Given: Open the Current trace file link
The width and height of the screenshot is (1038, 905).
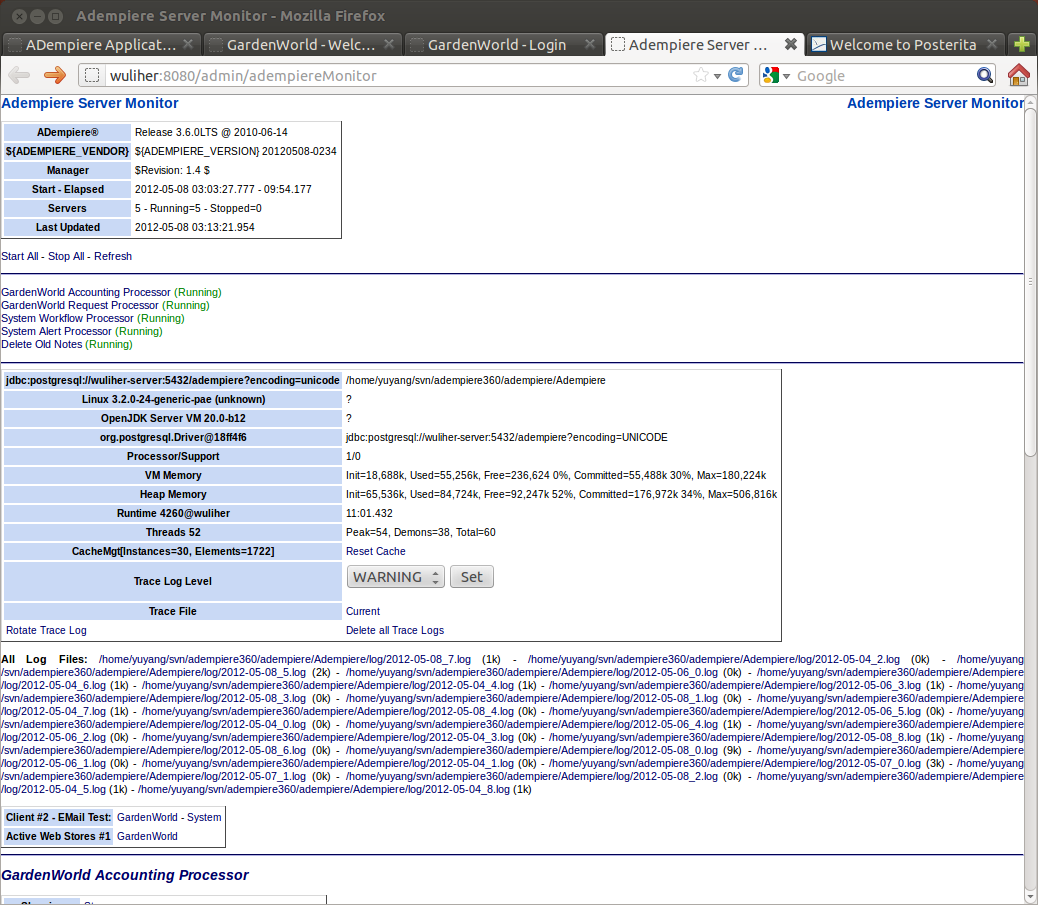Looking at the screenshot, I should click(363, 611).
